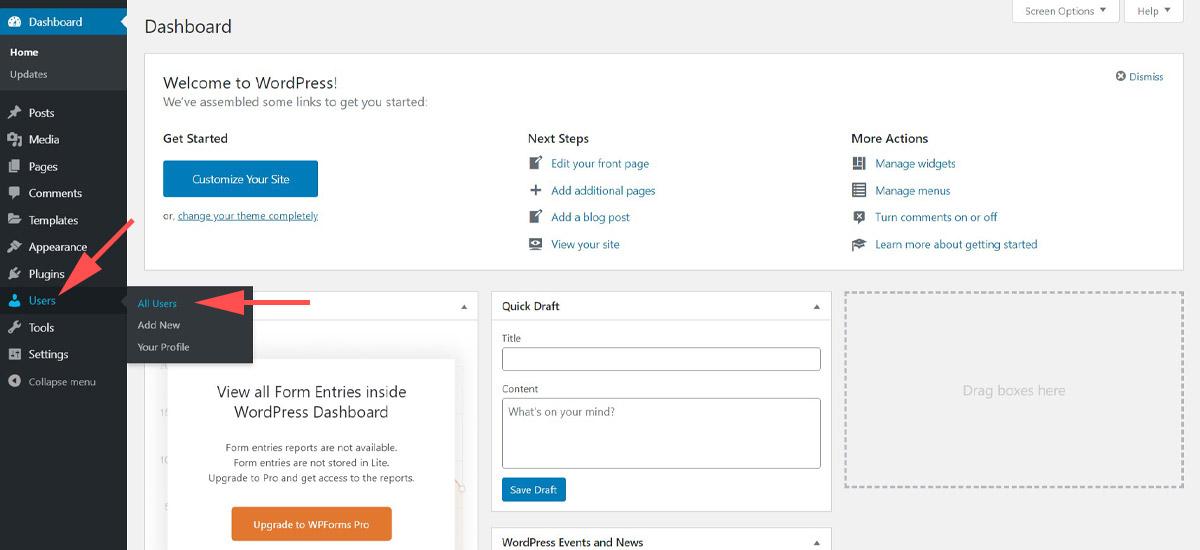Click Turn comments on or off link

point(936,217)
